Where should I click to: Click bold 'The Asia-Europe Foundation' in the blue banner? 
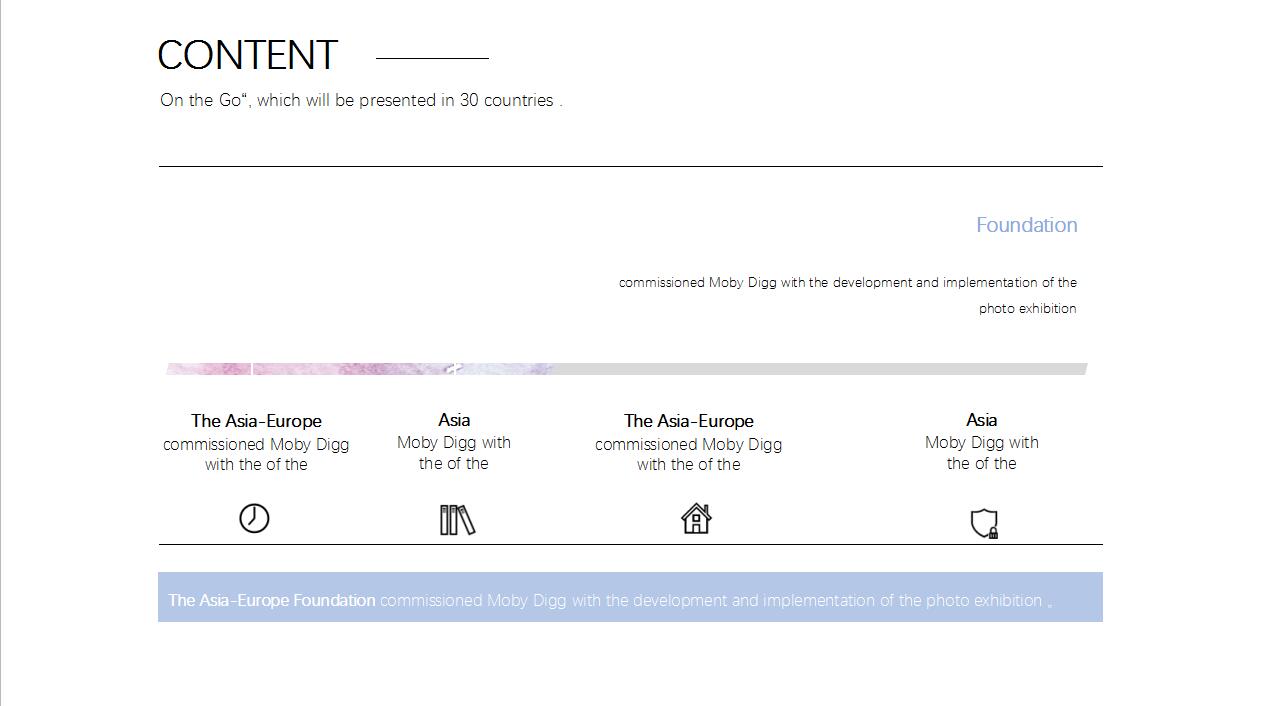pos(272,601)
